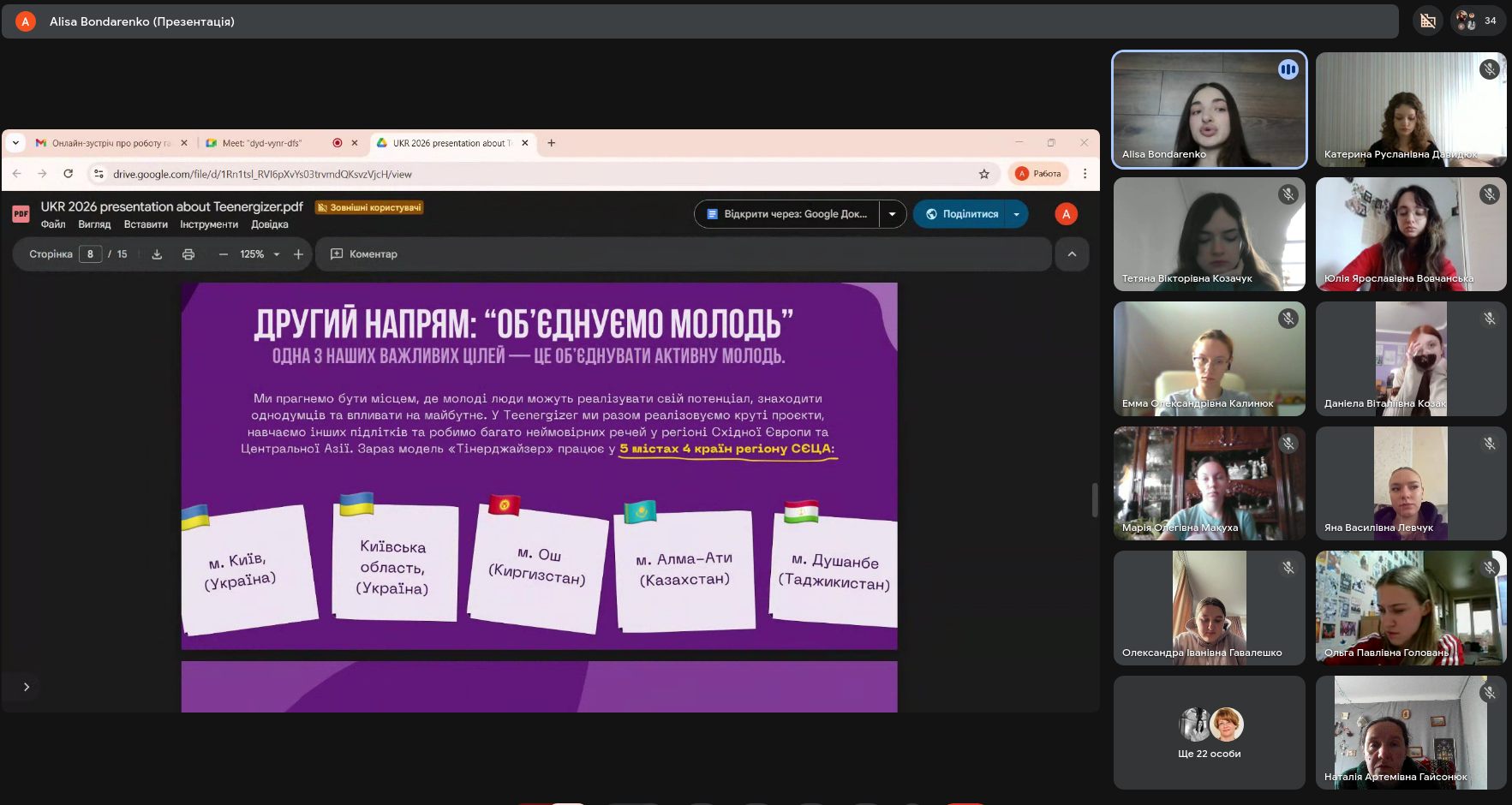Click the muted mic icon on Олександра Іванівна Гавалешко's tile
This screenshot has height=805, width=1512.
(x=1288, y=568)
